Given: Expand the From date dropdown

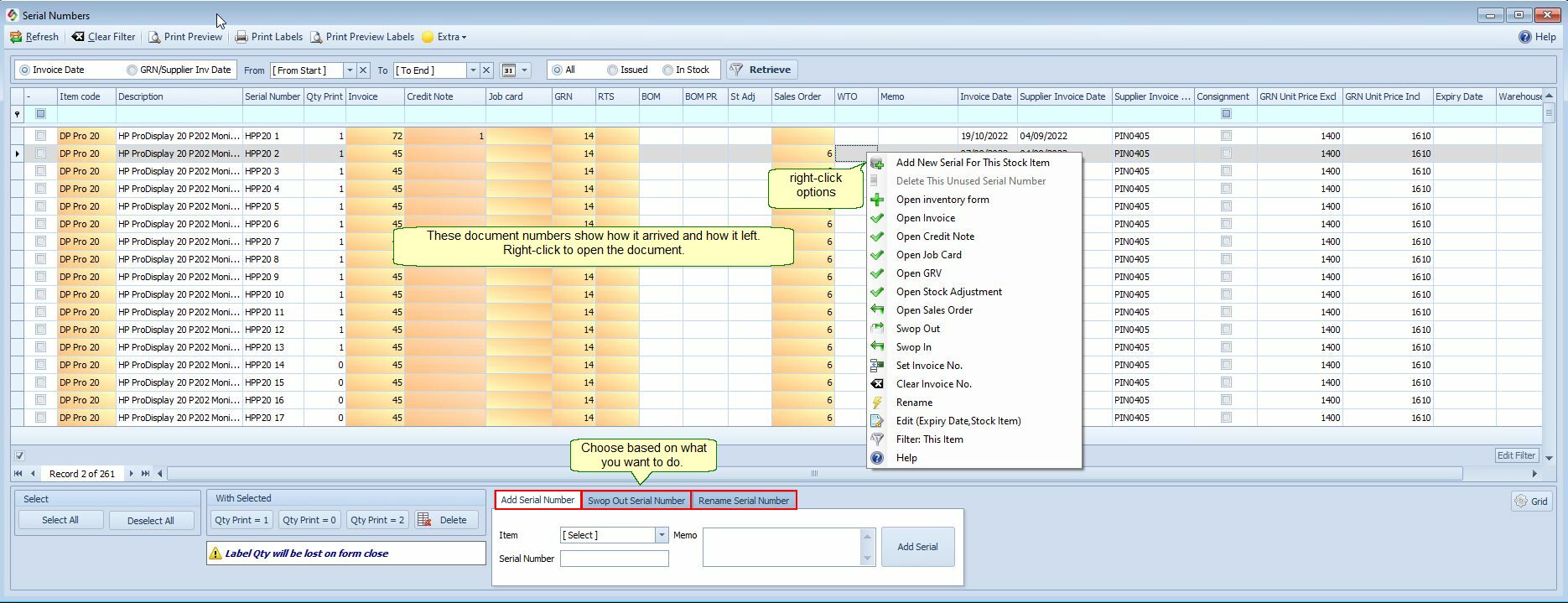Looking at the screenshot, I should tap(350, 70).
